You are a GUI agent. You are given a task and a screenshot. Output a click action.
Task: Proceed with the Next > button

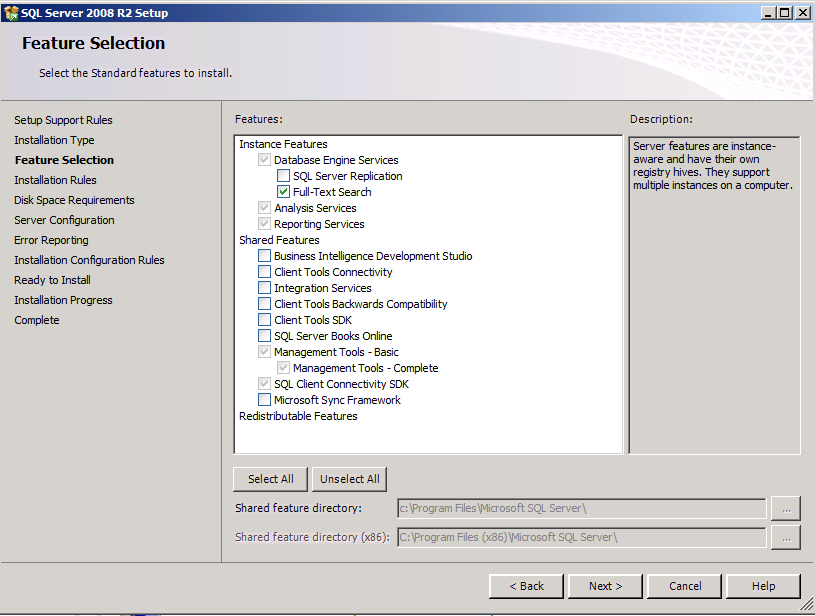pyautogui.click(x=605, y=586)
